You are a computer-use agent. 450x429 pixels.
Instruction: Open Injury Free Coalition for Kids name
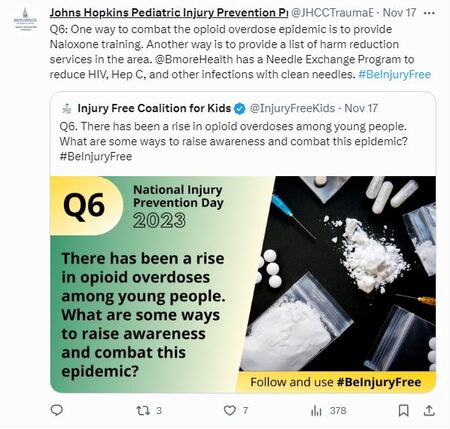coord(154,108)
